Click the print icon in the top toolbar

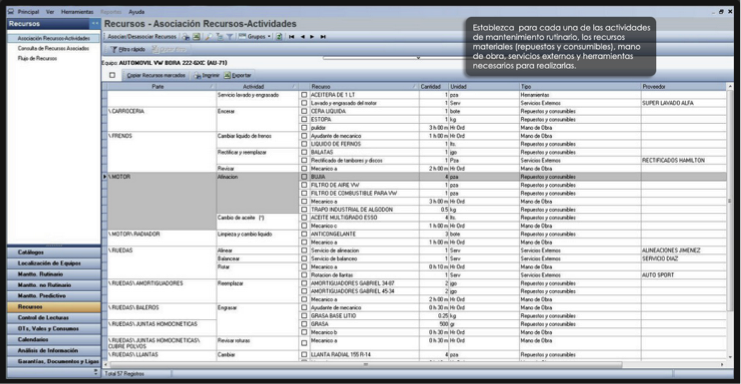point(186,36)
